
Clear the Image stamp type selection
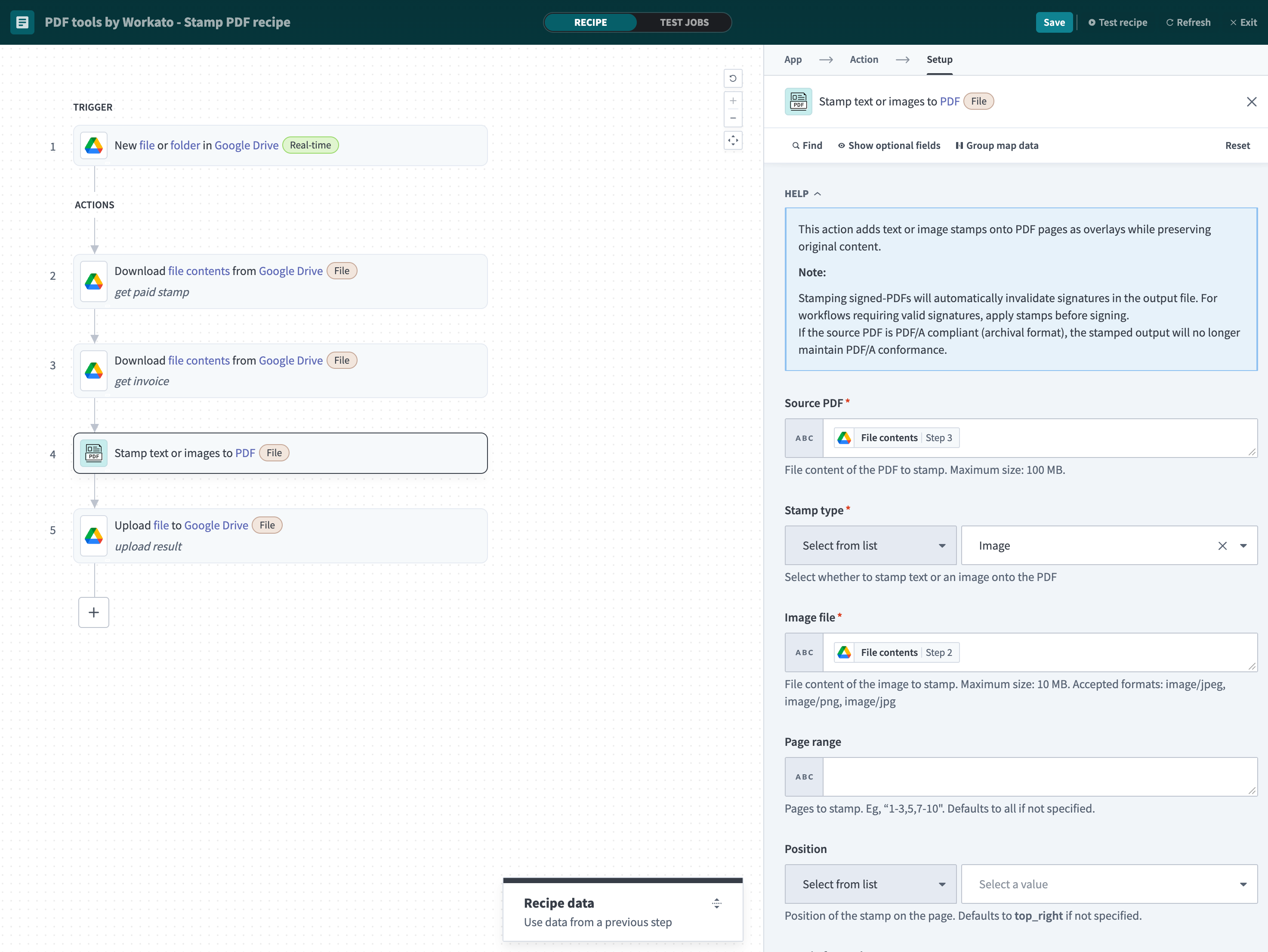[x=1222, y=546]
